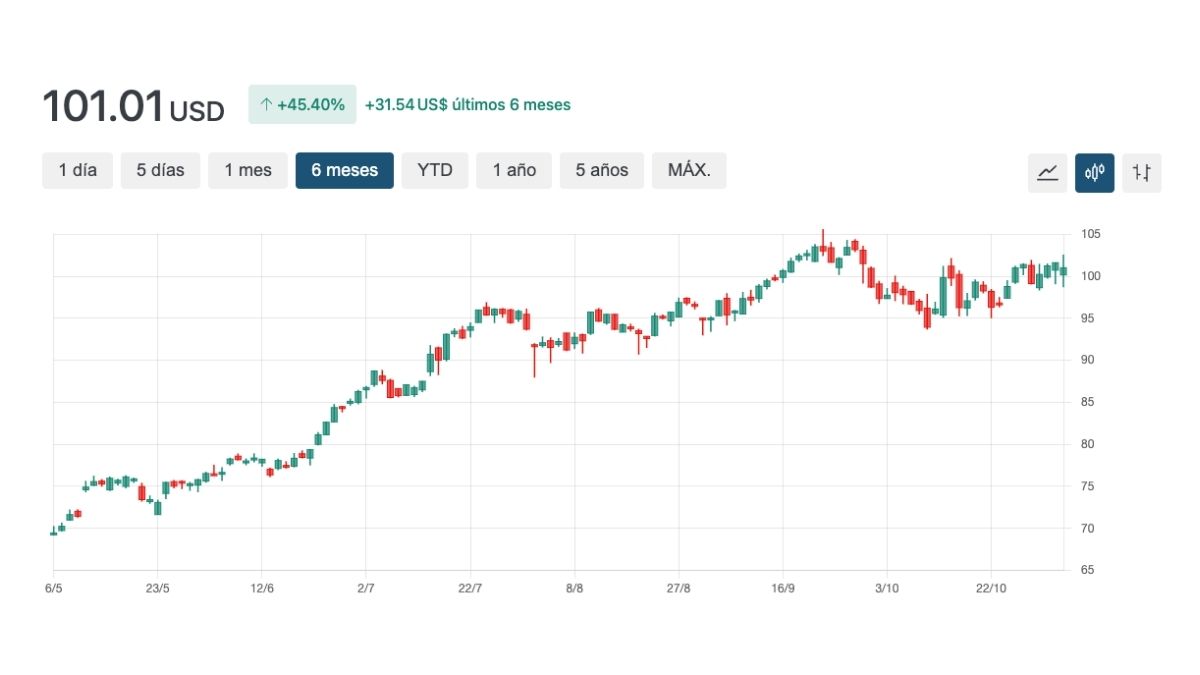Click the 16/9 date label on the axis
This screenshot has height=675, width=1200.
coord(785,588)
